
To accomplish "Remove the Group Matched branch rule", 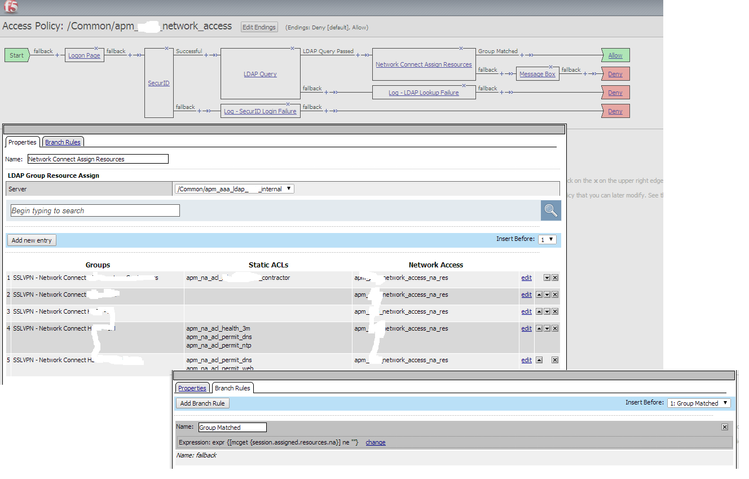I will tap(725, 427).
